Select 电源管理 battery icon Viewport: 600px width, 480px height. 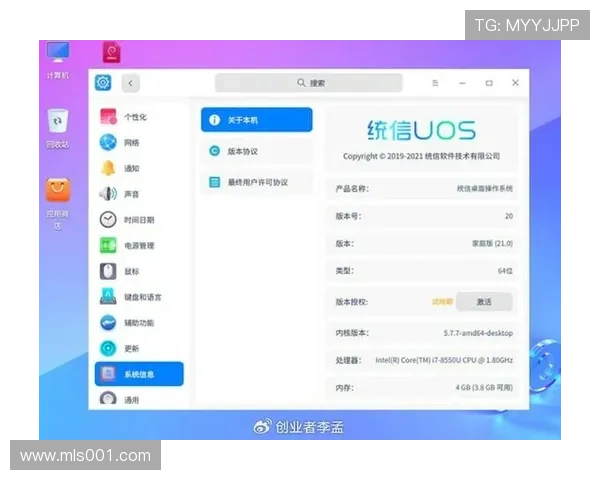(108, 245)
